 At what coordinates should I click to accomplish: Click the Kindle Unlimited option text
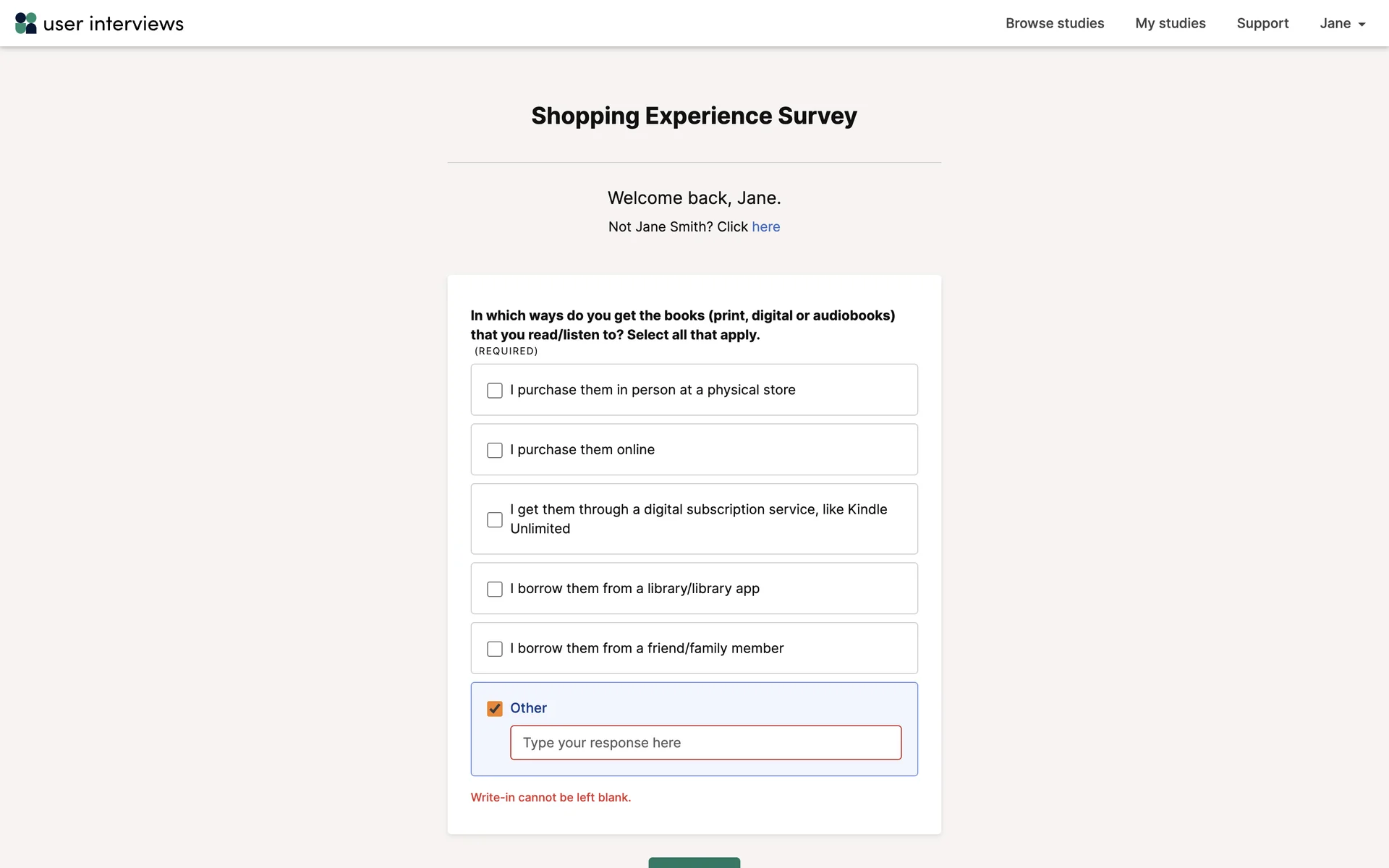698,519
